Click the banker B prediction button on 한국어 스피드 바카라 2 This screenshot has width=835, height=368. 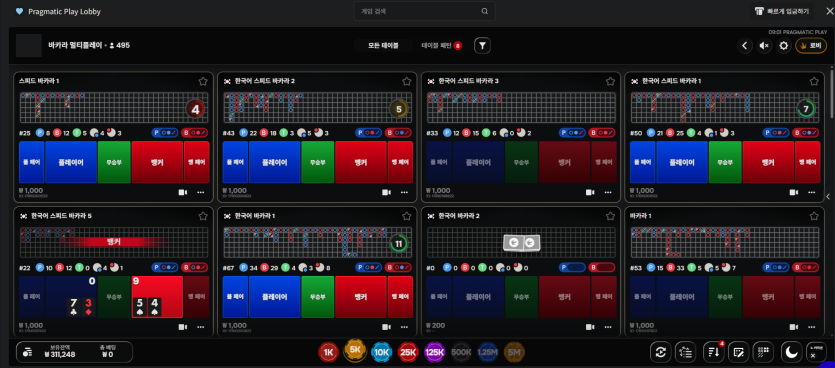(x=399, y=133)
